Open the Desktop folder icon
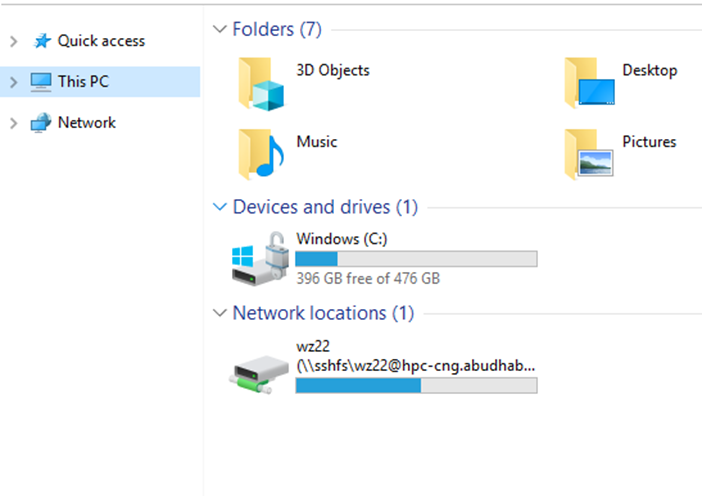Image resolution: width=702 pixels, height=496 pixels. tap(588, 83)
